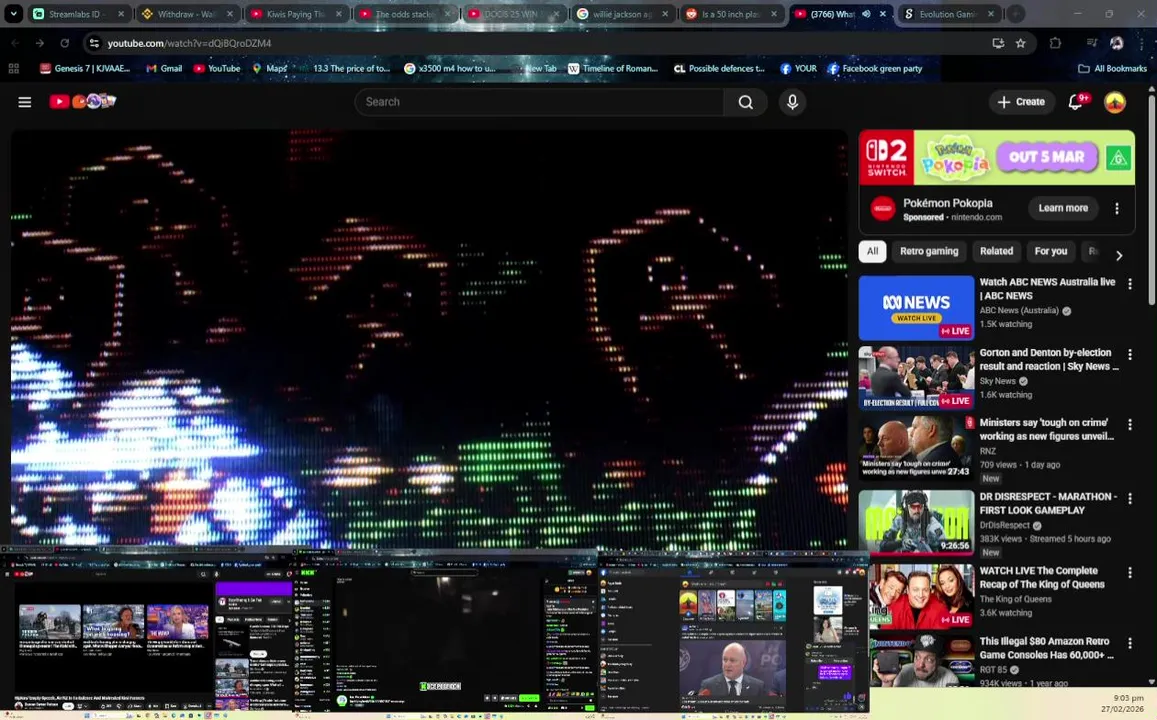1157x720 pixels.
Task: Open the DR DISRESPECT Marathon thumbnail
Action: click(x=916, y=522)
